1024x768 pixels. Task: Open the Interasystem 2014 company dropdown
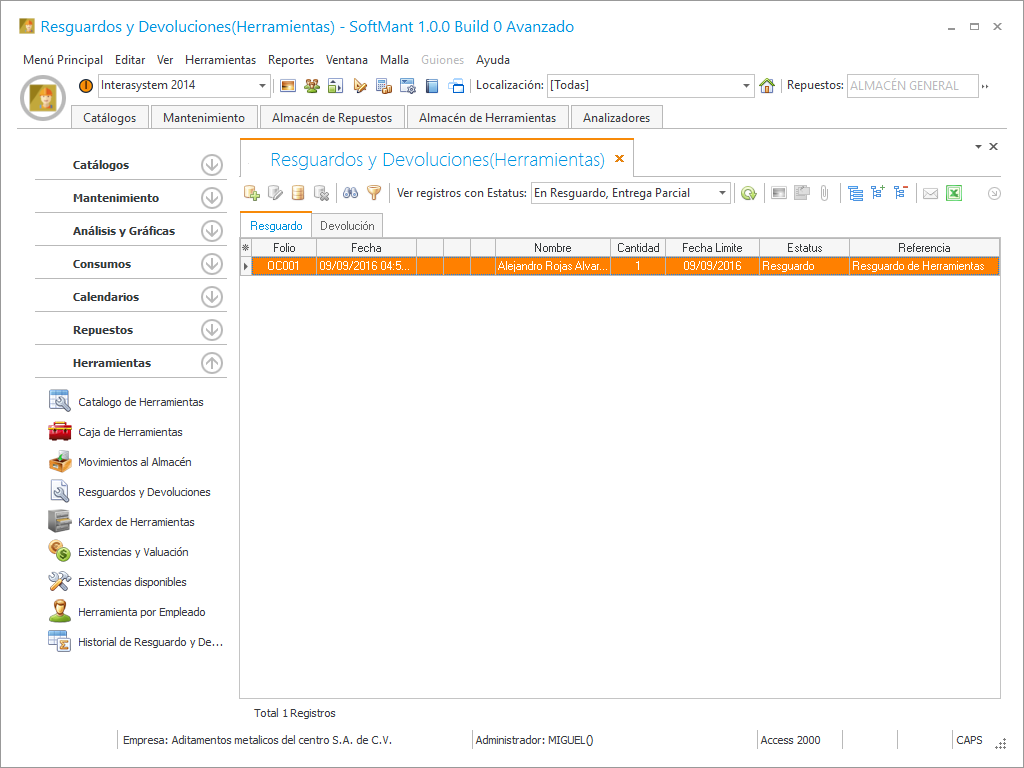(x=263, y=86)
